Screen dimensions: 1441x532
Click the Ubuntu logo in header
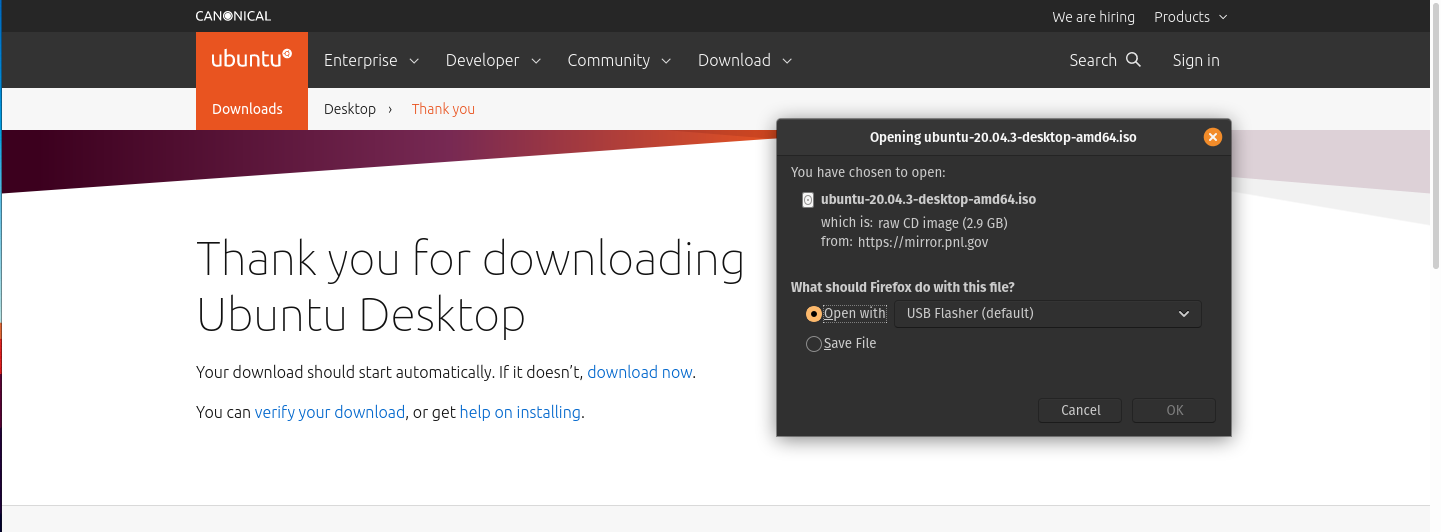point(251,59)
